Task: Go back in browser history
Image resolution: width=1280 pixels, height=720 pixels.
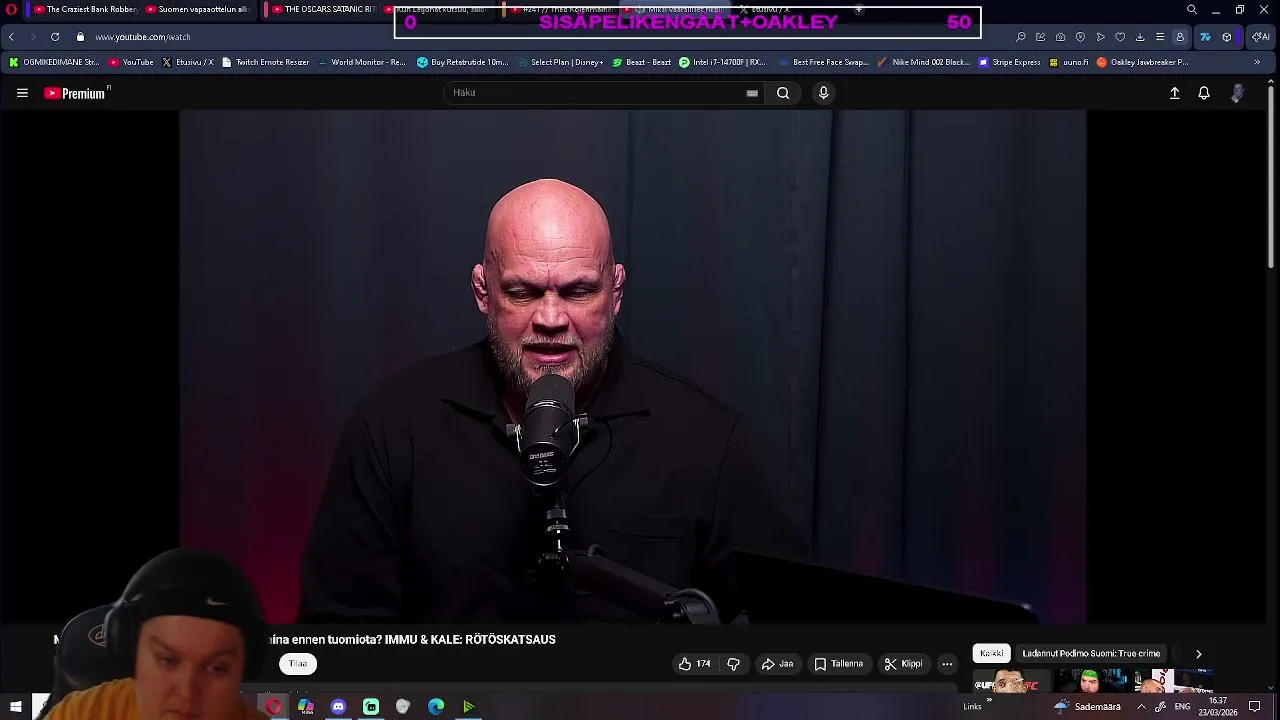Action: [x=11, y=37]
